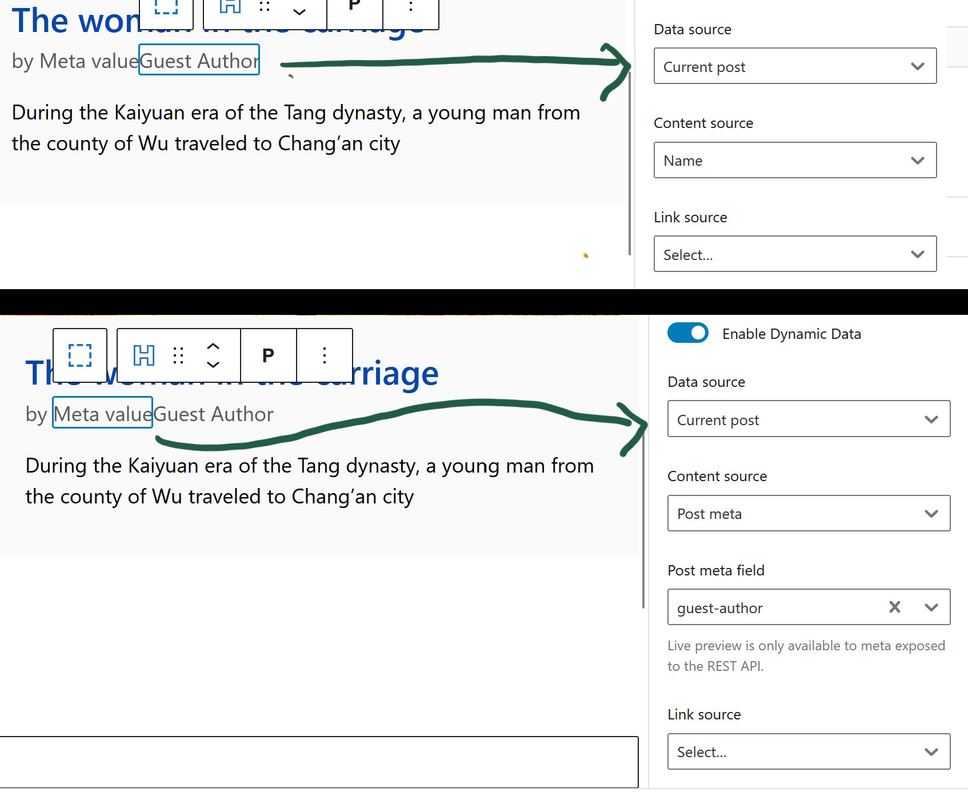Click the empty bordered box at the bottom

pos(319,761)
